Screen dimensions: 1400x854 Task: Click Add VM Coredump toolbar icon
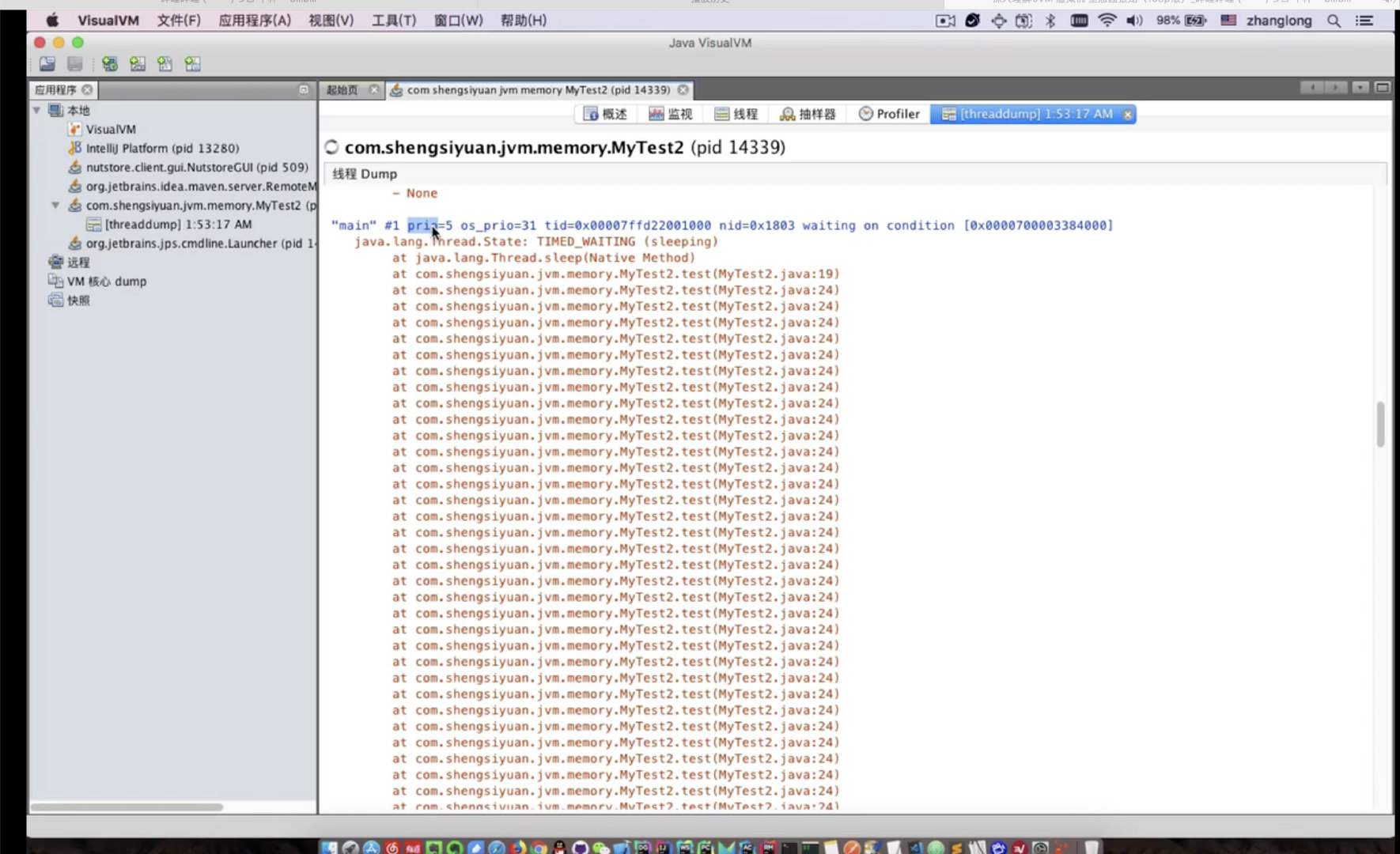pos(165,64)
